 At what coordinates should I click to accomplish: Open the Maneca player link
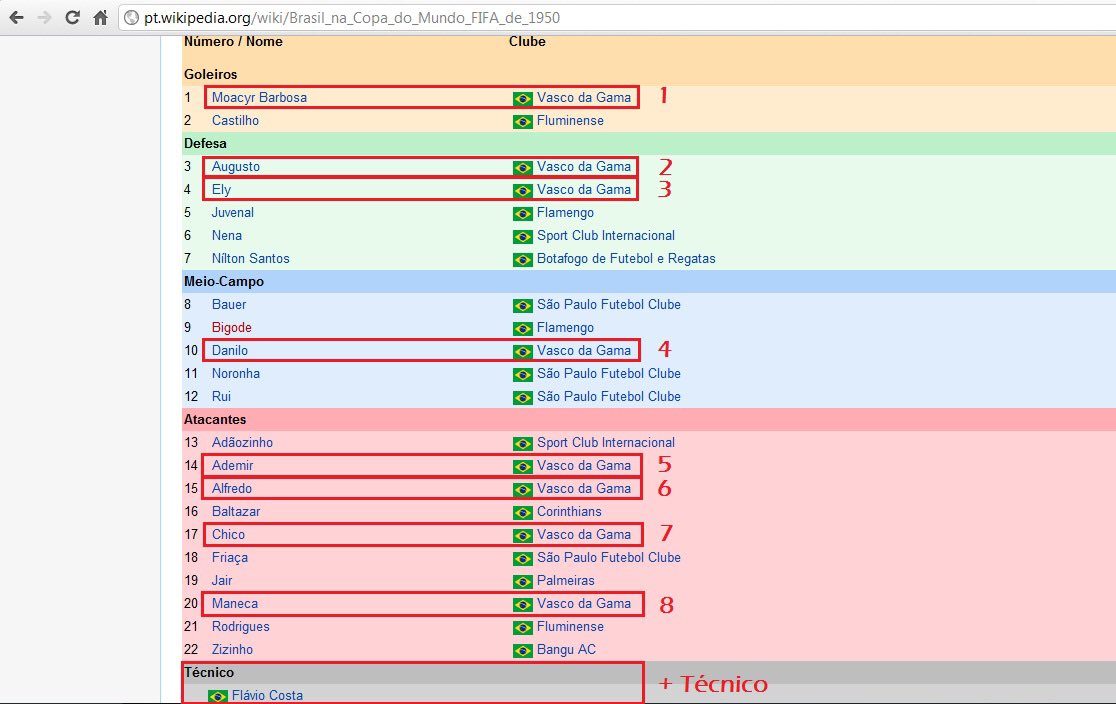(235, 604)
